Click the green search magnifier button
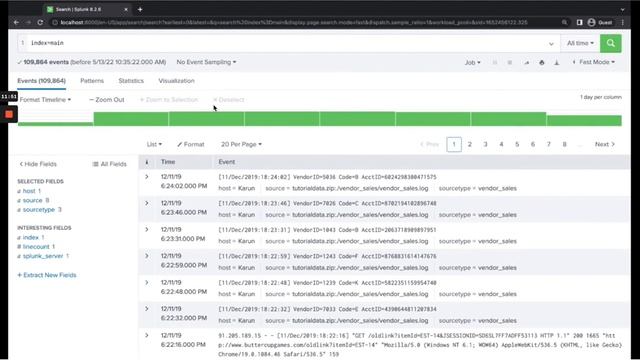This screenshot has height=360, width=640. pos(611,43)
